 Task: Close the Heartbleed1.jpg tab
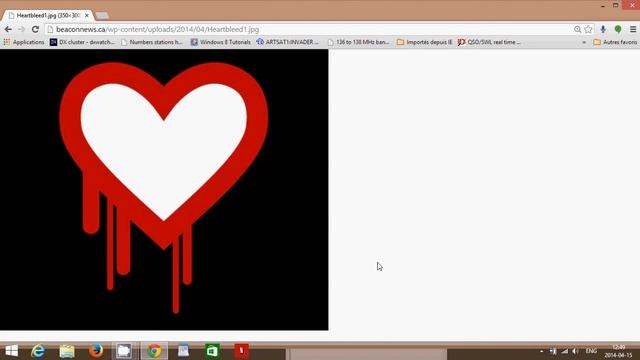pos(87,16)
